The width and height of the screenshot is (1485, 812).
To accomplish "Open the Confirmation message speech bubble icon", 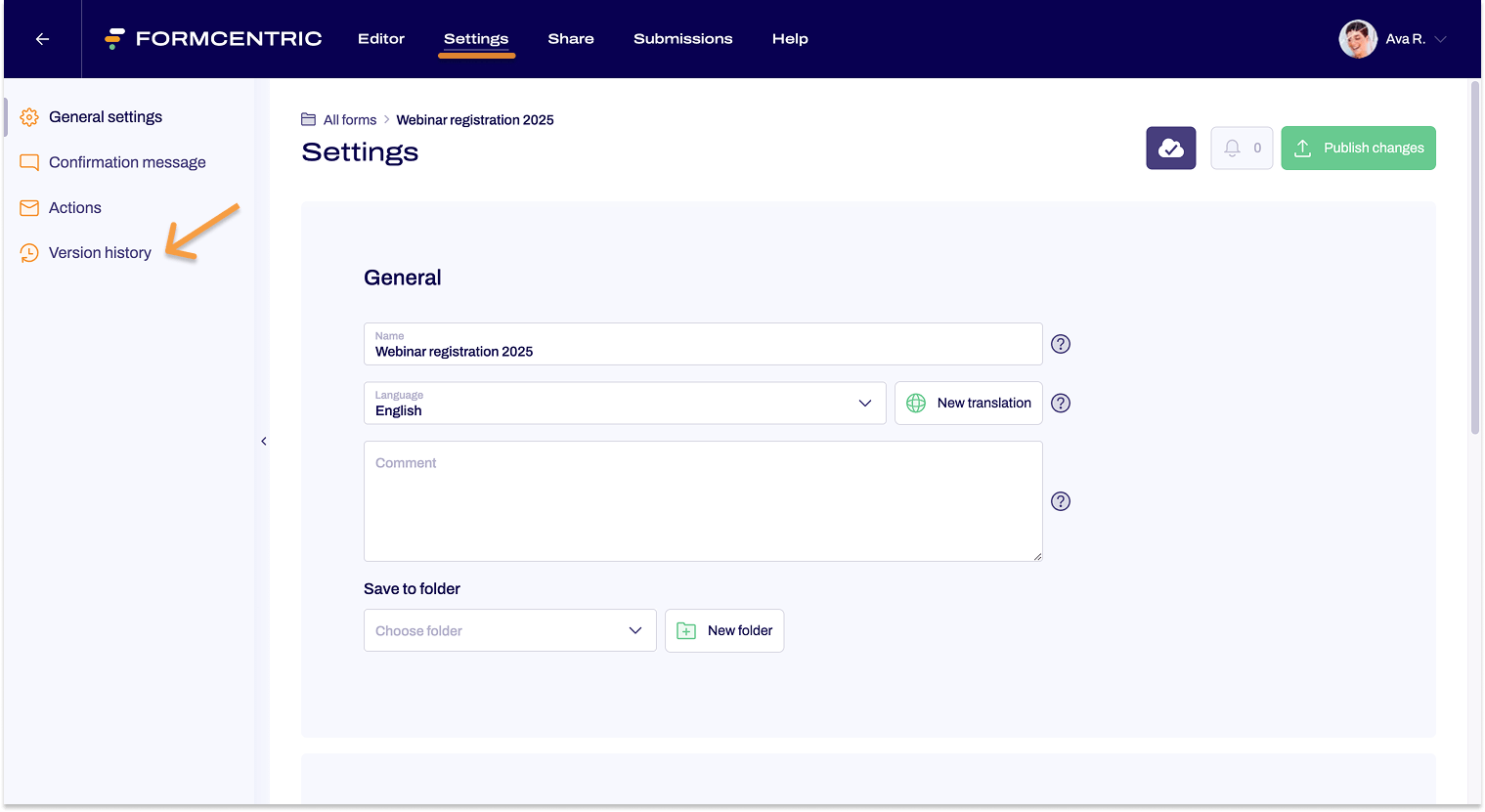I will click(x=29, y=162).
